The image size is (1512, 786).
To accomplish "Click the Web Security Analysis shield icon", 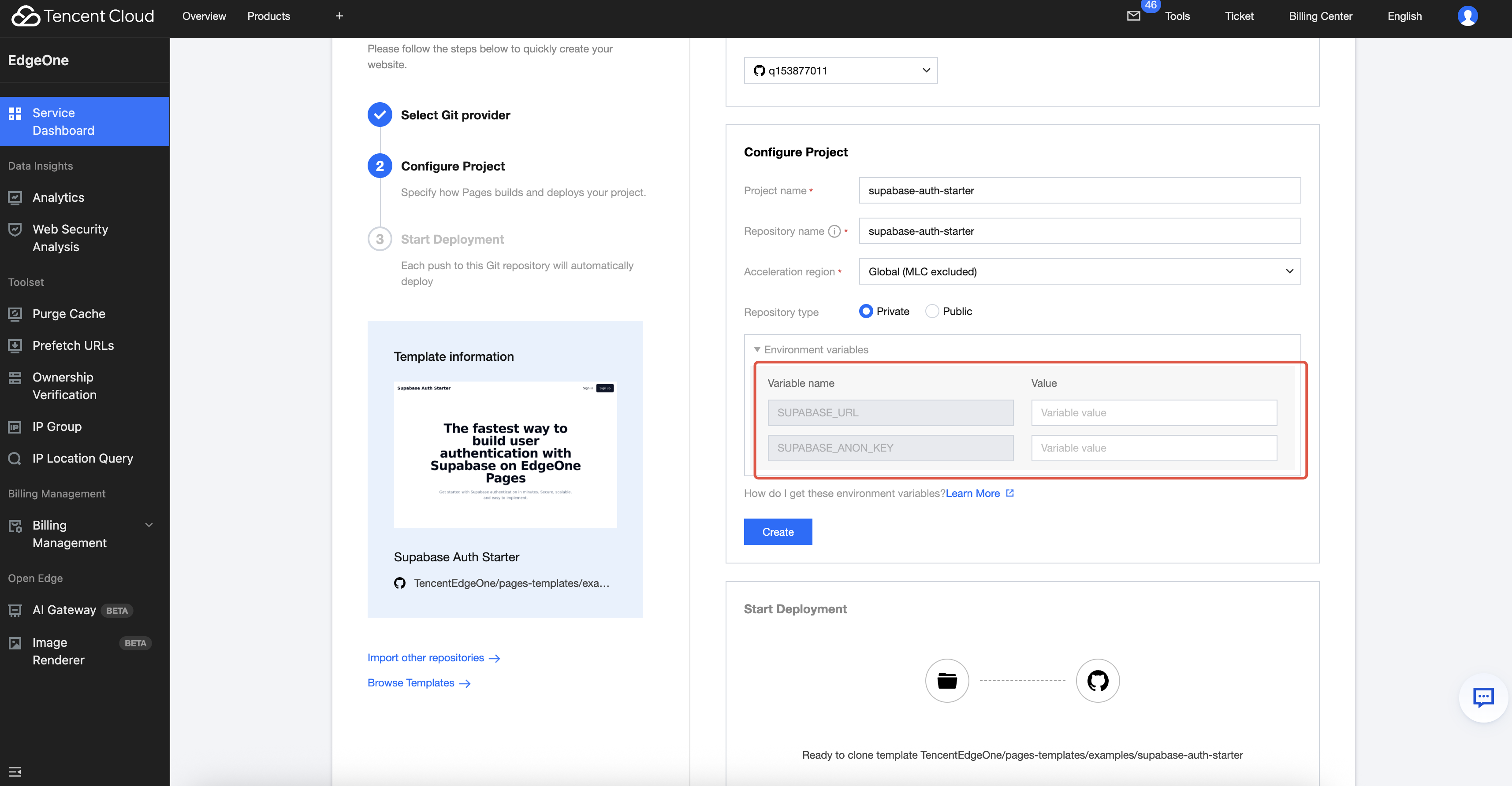I will tap(15, 230).
